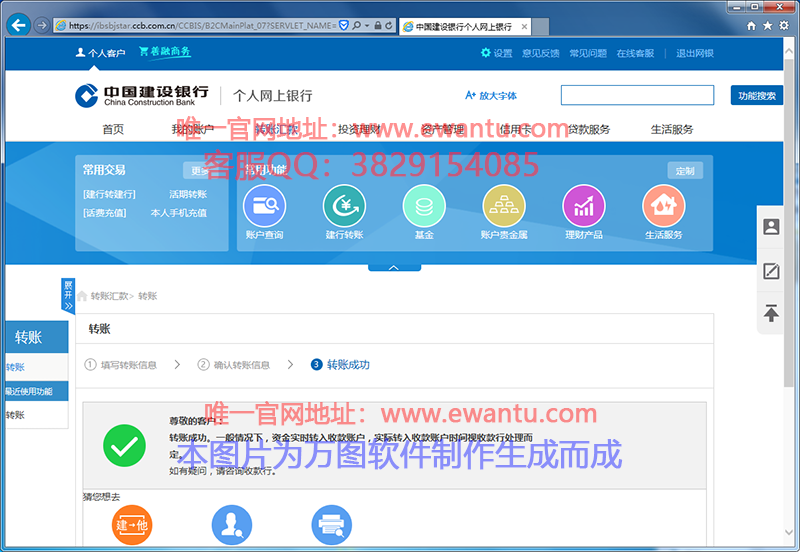Click the browser address URL field
The width and height of the screenshot is (800, 552).
(202, 25)
